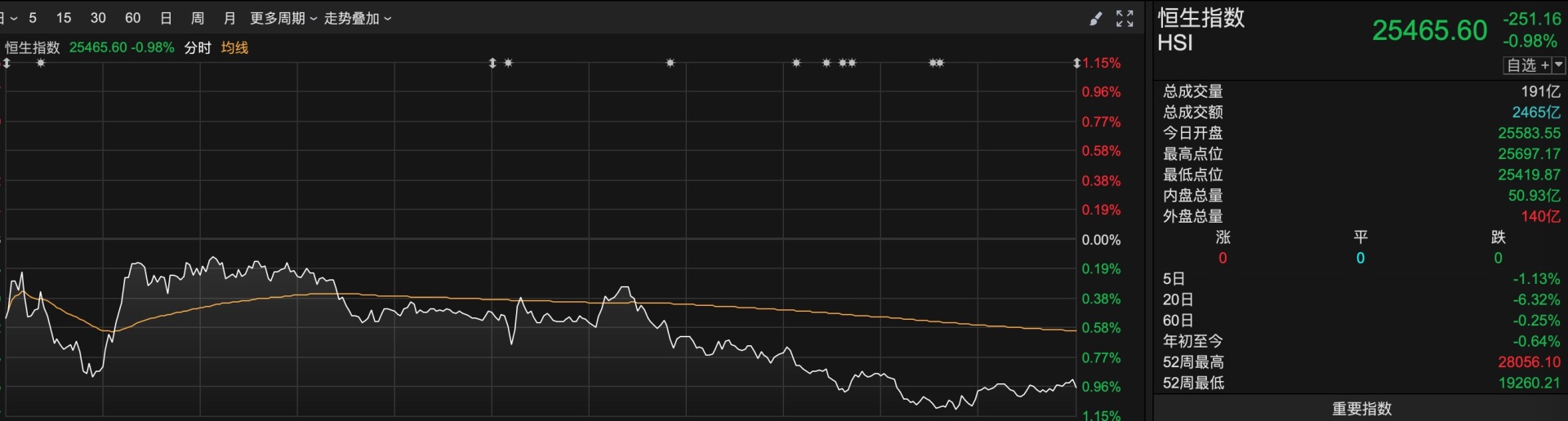The width and height of the screenshot is (1568, 421).
Task: Switch to the 15-minute chart period
Action: coord(64,18)
